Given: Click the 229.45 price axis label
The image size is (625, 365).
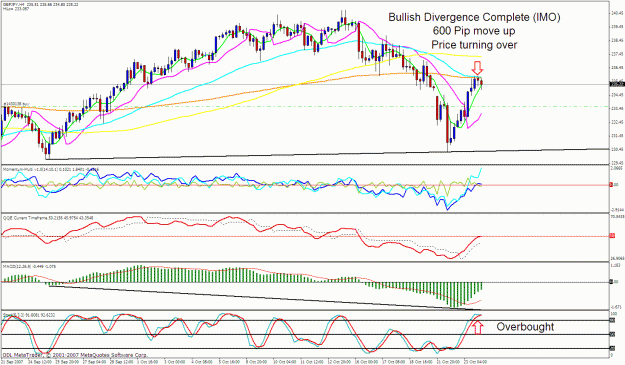Looking at the screenshot, I should point(617,163).
